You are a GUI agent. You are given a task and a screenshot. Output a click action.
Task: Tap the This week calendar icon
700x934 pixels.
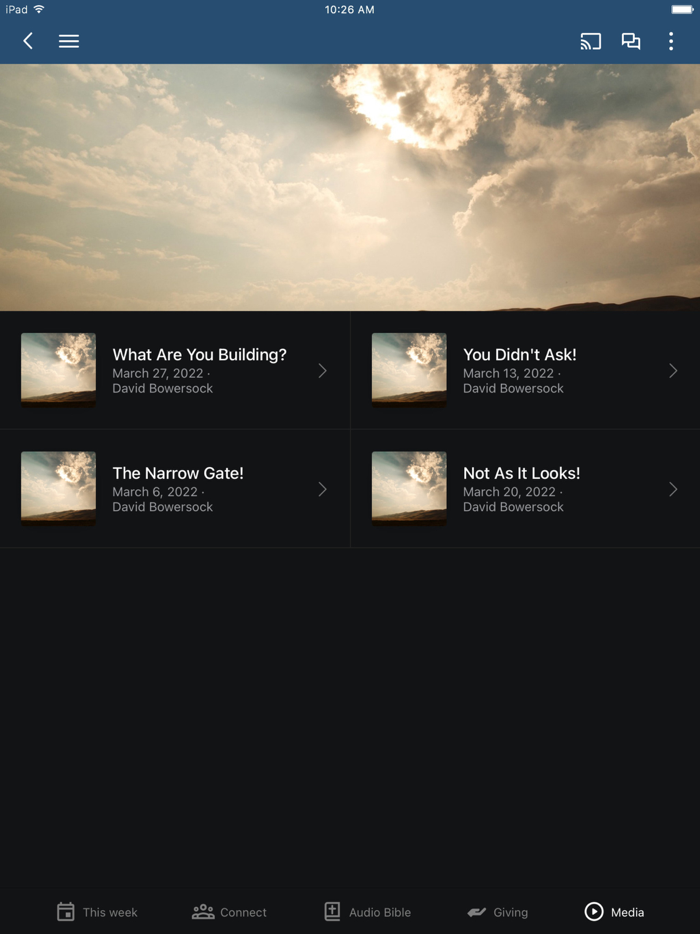click(x=66, y=911)
